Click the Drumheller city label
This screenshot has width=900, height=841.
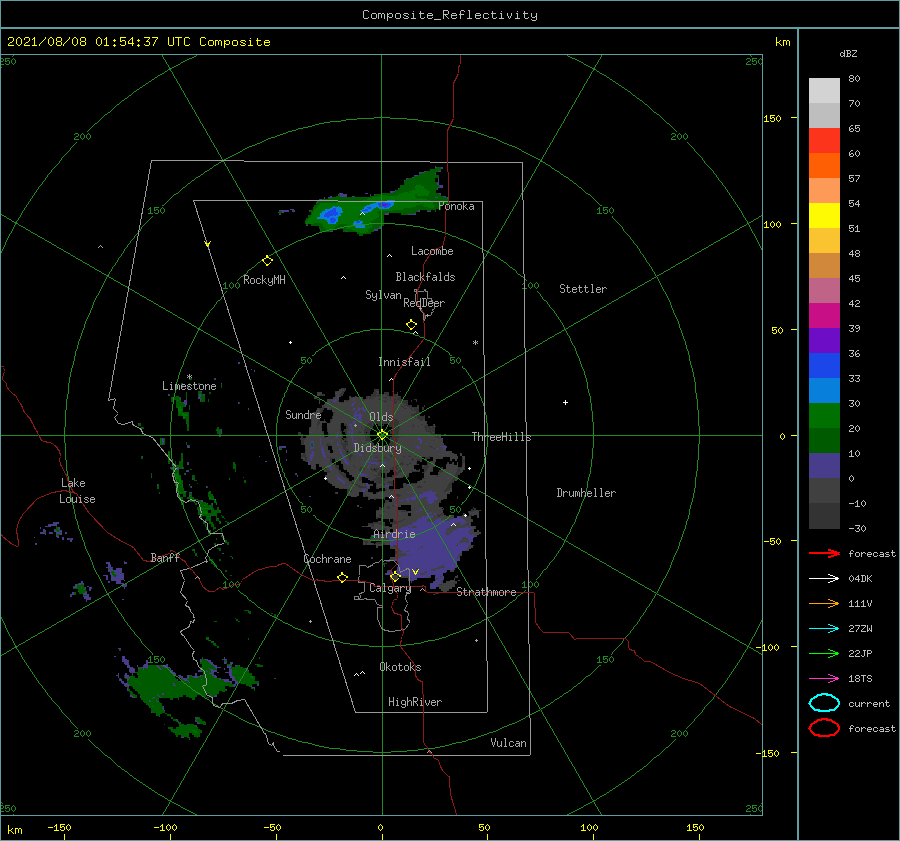586,493
